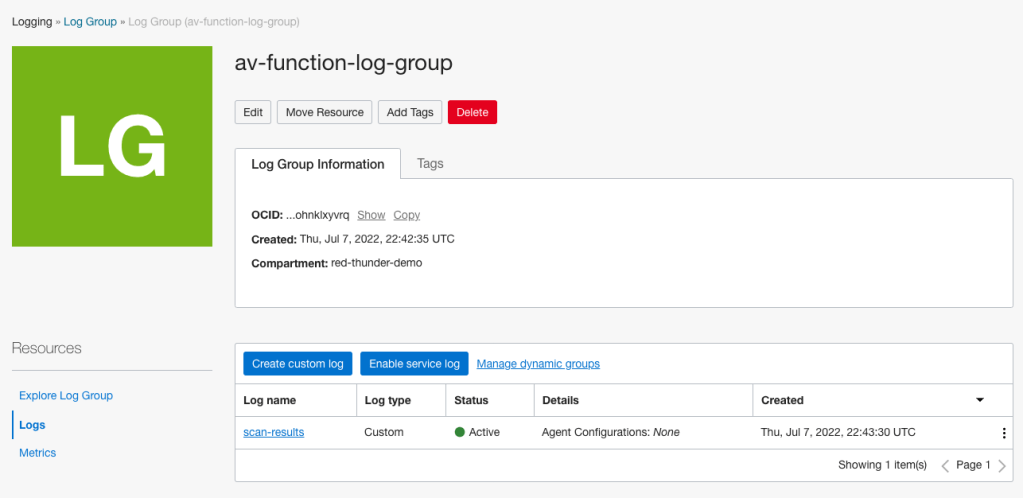
Task: Open Explore Log Group in Resources
Action: pos(66,395)
